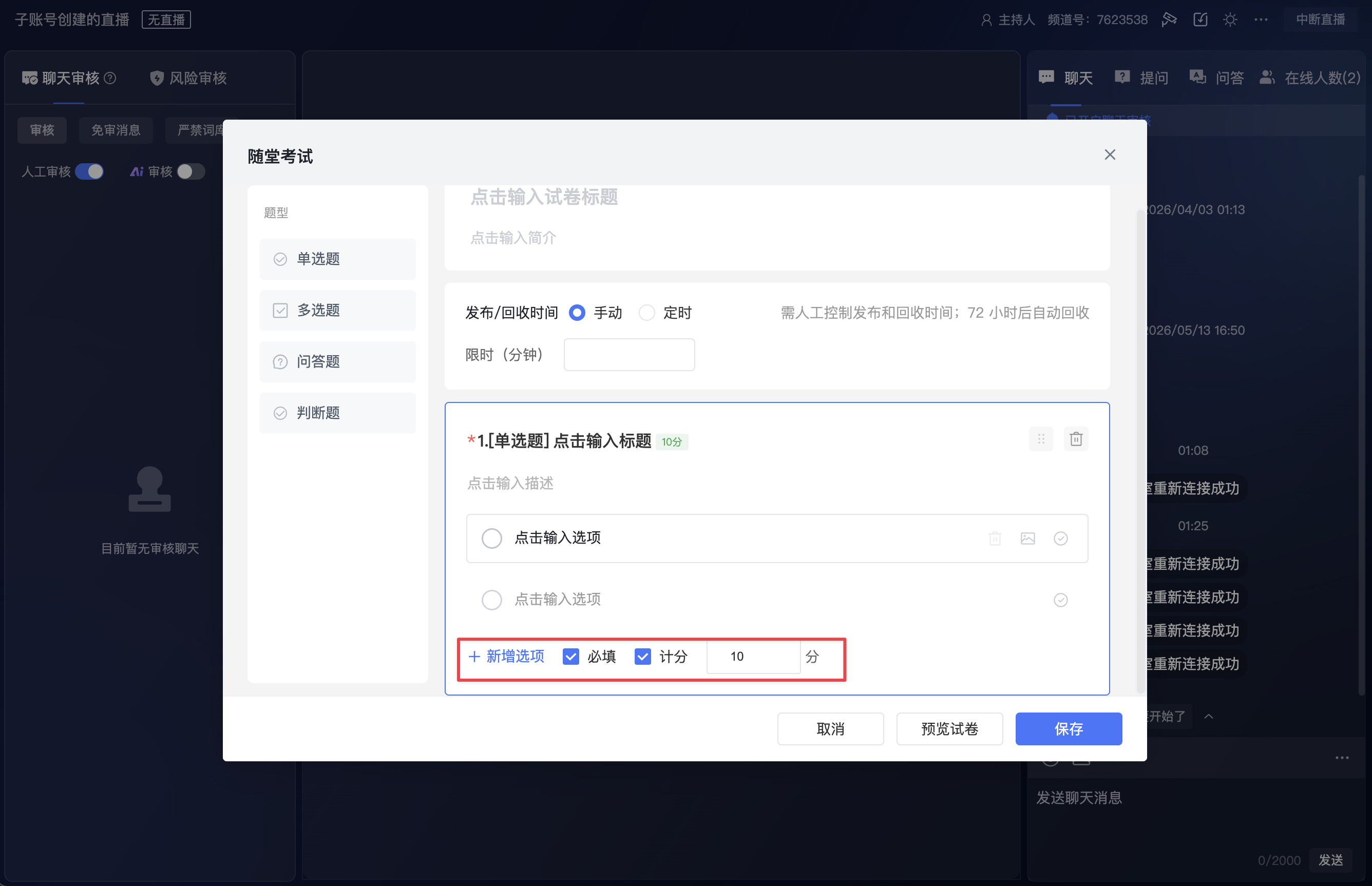Open the 在线人数(2) tab
1372x886 pixels.
(x=1310, y=78)
